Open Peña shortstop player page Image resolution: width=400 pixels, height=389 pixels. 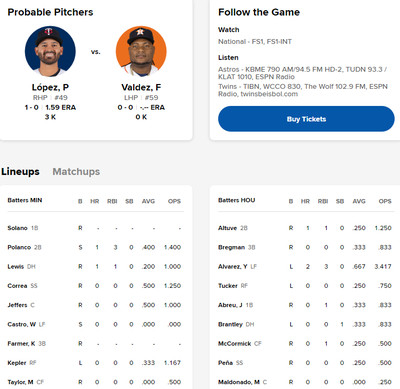click(225, 363)
